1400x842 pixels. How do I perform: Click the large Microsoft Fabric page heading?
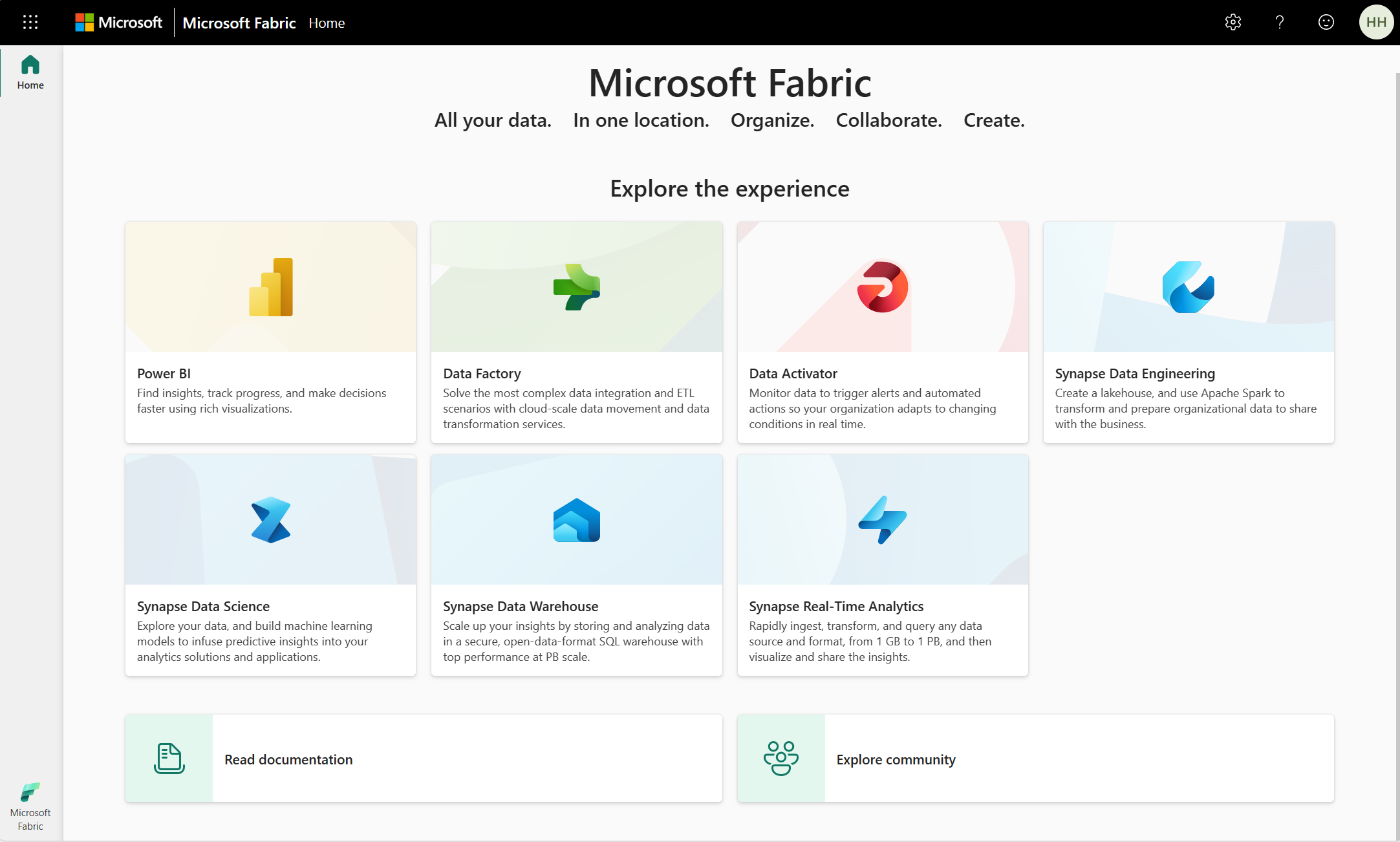pyautogui.click(x=729, y=83)
